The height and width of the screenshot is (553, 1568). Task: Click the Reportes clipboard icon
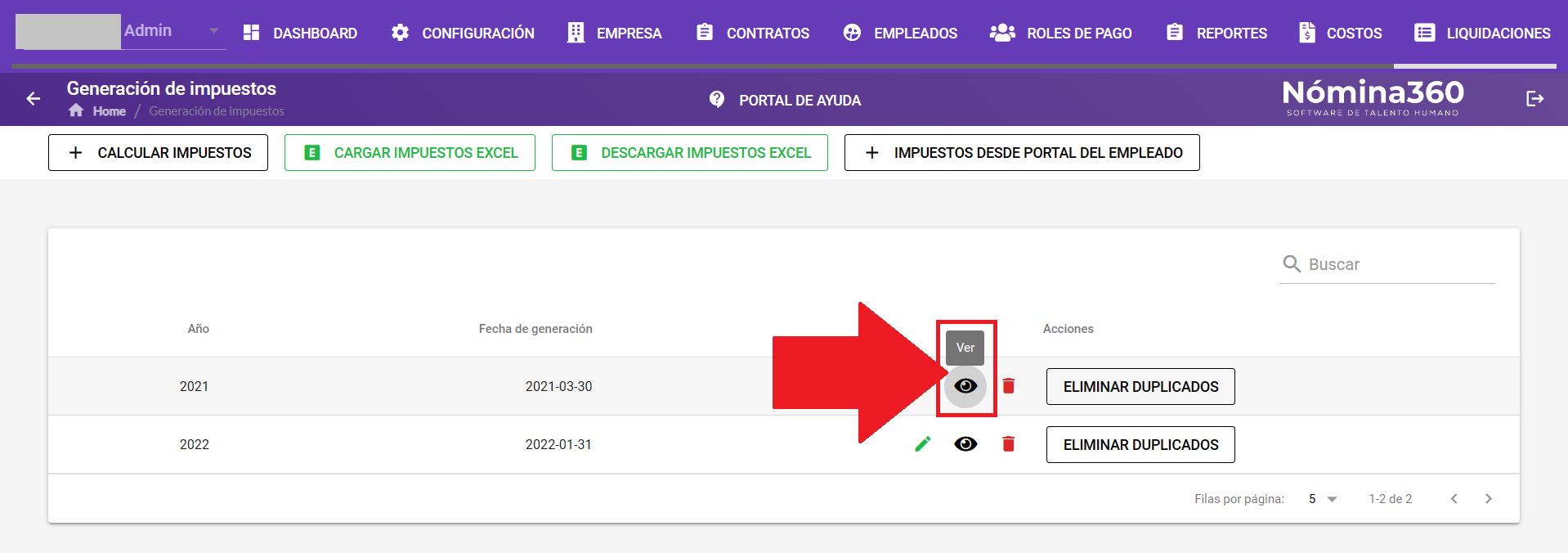tap(1175, 32)
